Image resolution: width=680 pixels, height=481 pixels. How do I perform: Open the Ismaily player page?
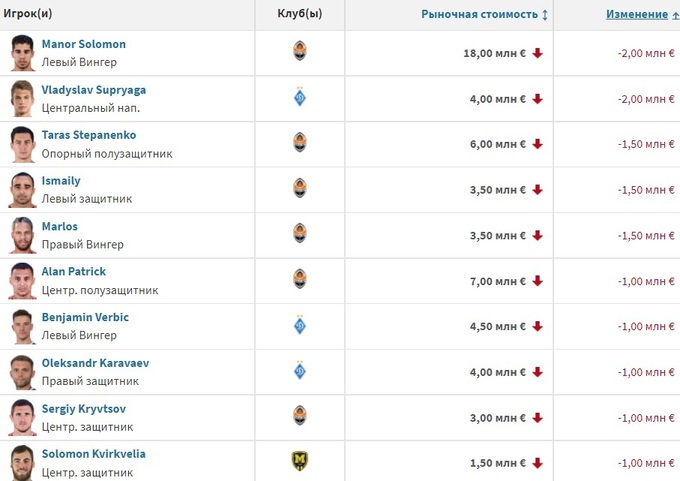pyautogui.click(x=61, y=181)
